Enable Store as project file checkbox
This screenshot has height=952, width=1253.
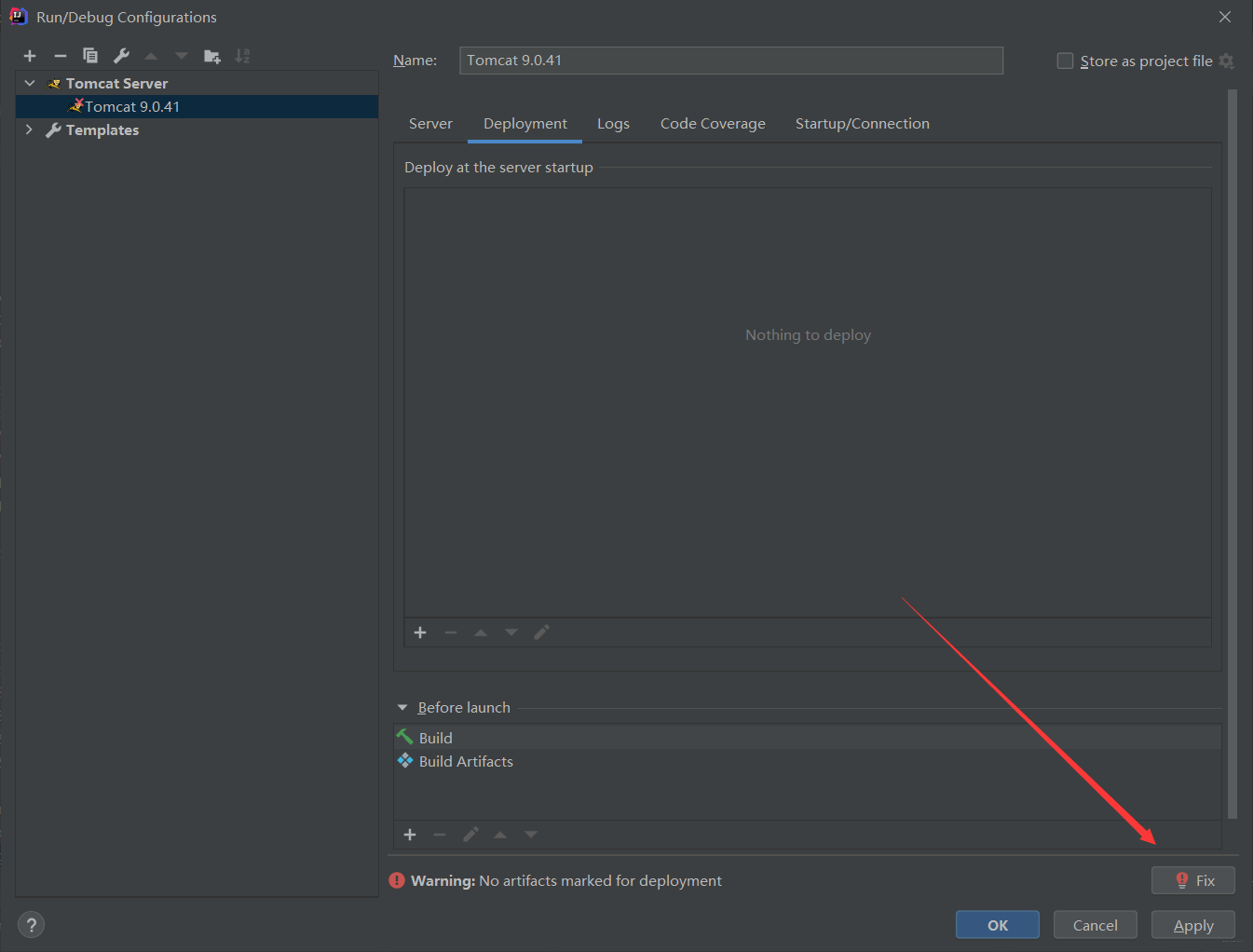[1065, 61]
